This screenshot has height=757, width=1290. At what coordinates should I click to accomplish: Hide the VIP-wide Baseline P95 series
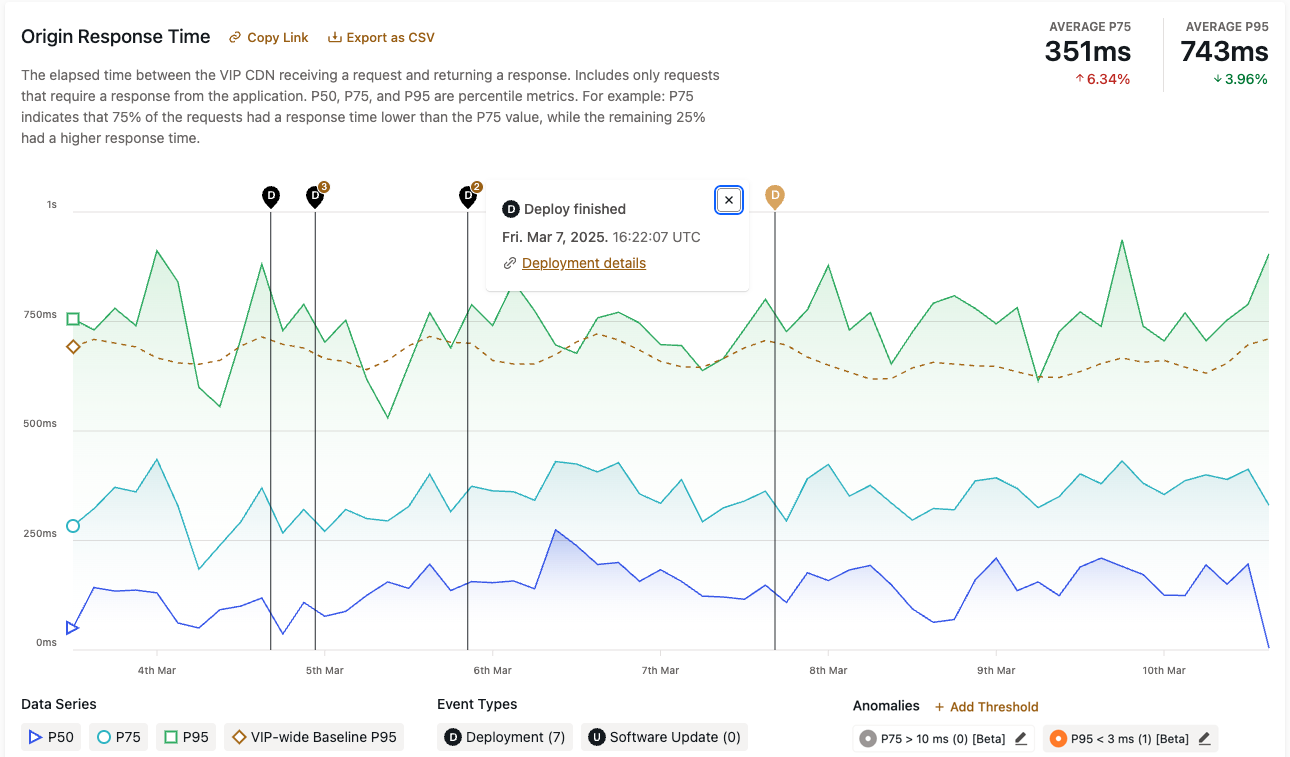(313, 738)
